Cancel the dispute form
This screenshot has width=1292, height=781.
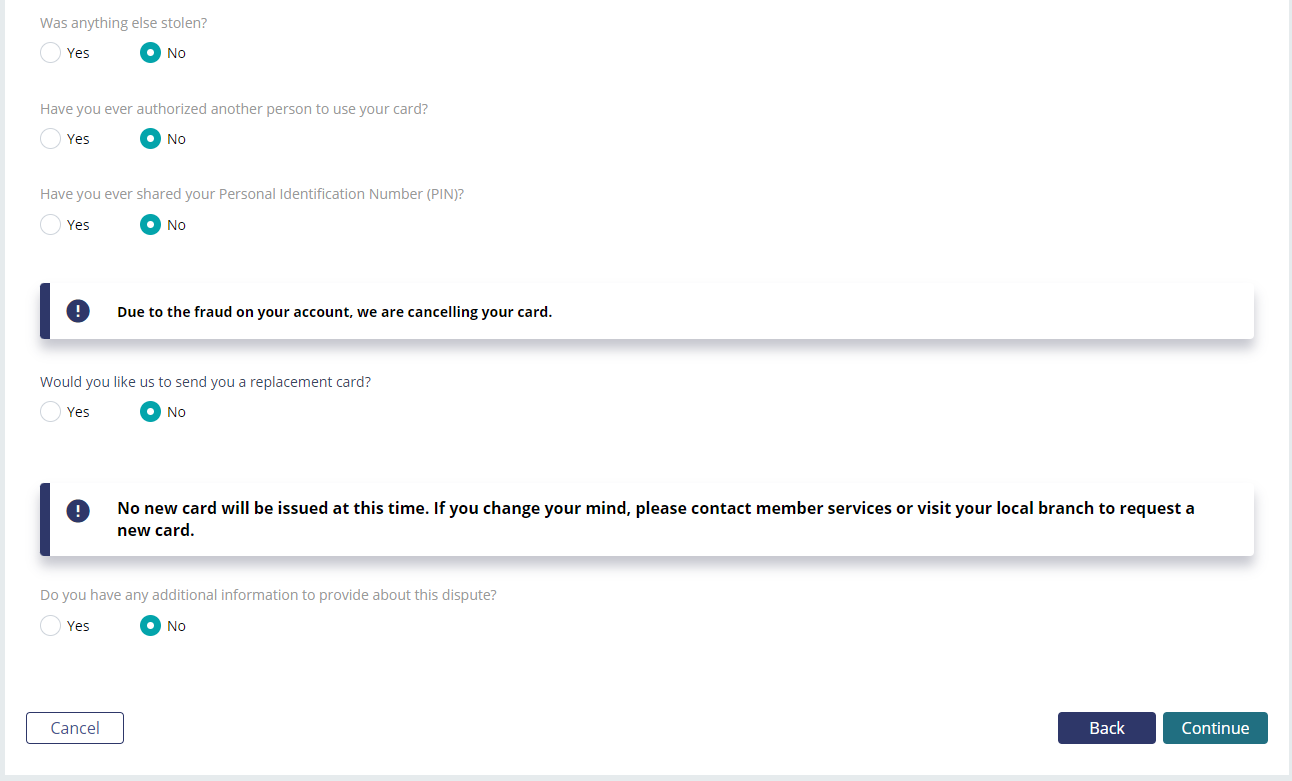(x=75, y=728)
